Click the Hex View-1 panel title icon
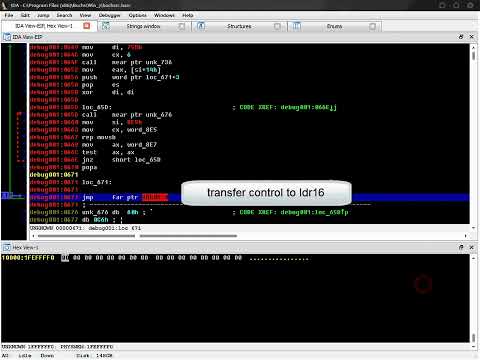The image size is (480, 360). [7, 247]
